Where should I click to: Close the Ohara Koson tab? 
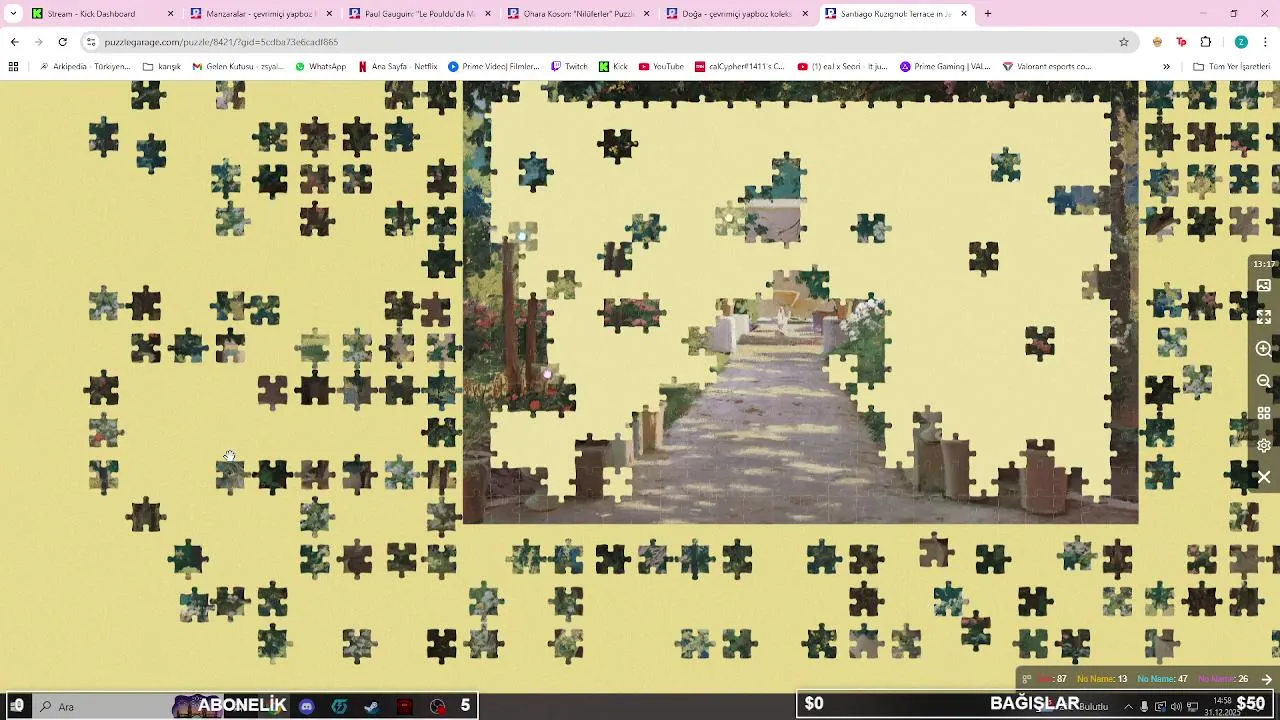[x=646, y=14]
